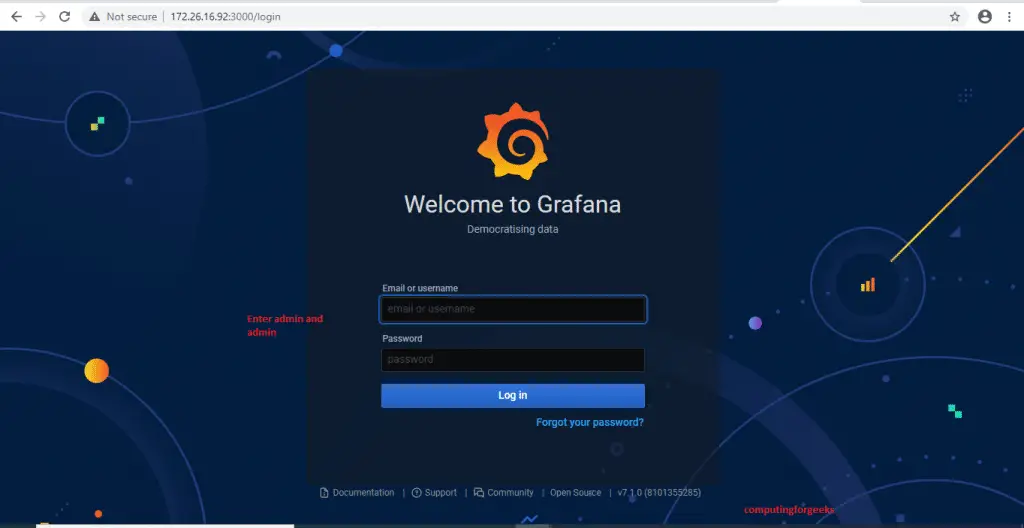
Task: Click the Password label text
Action: point(402,338)
